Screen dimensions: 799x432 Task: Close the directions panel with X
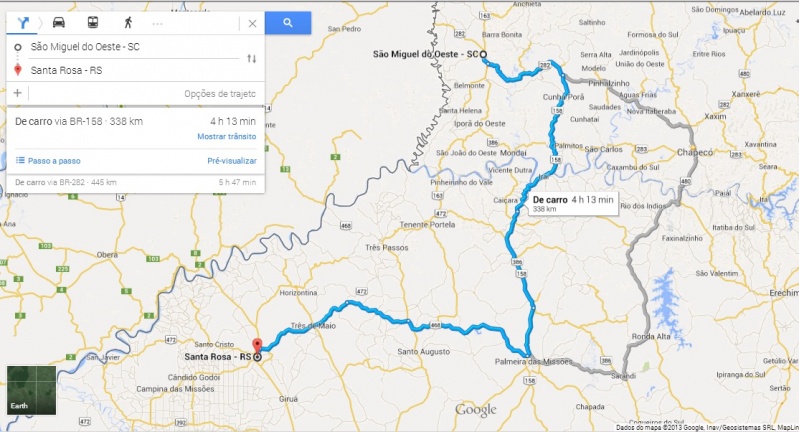click(252, 23)
